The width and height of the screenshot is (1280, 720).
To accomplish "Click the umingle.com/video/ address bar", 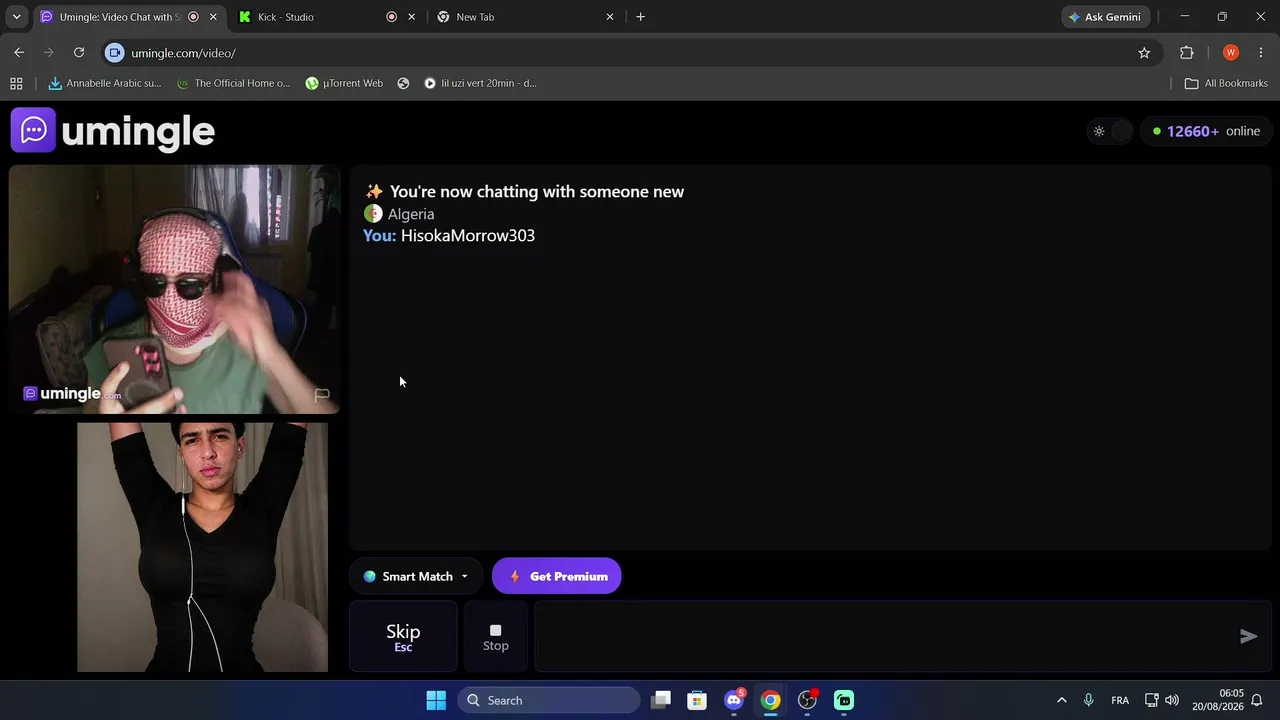I will 630,53.
